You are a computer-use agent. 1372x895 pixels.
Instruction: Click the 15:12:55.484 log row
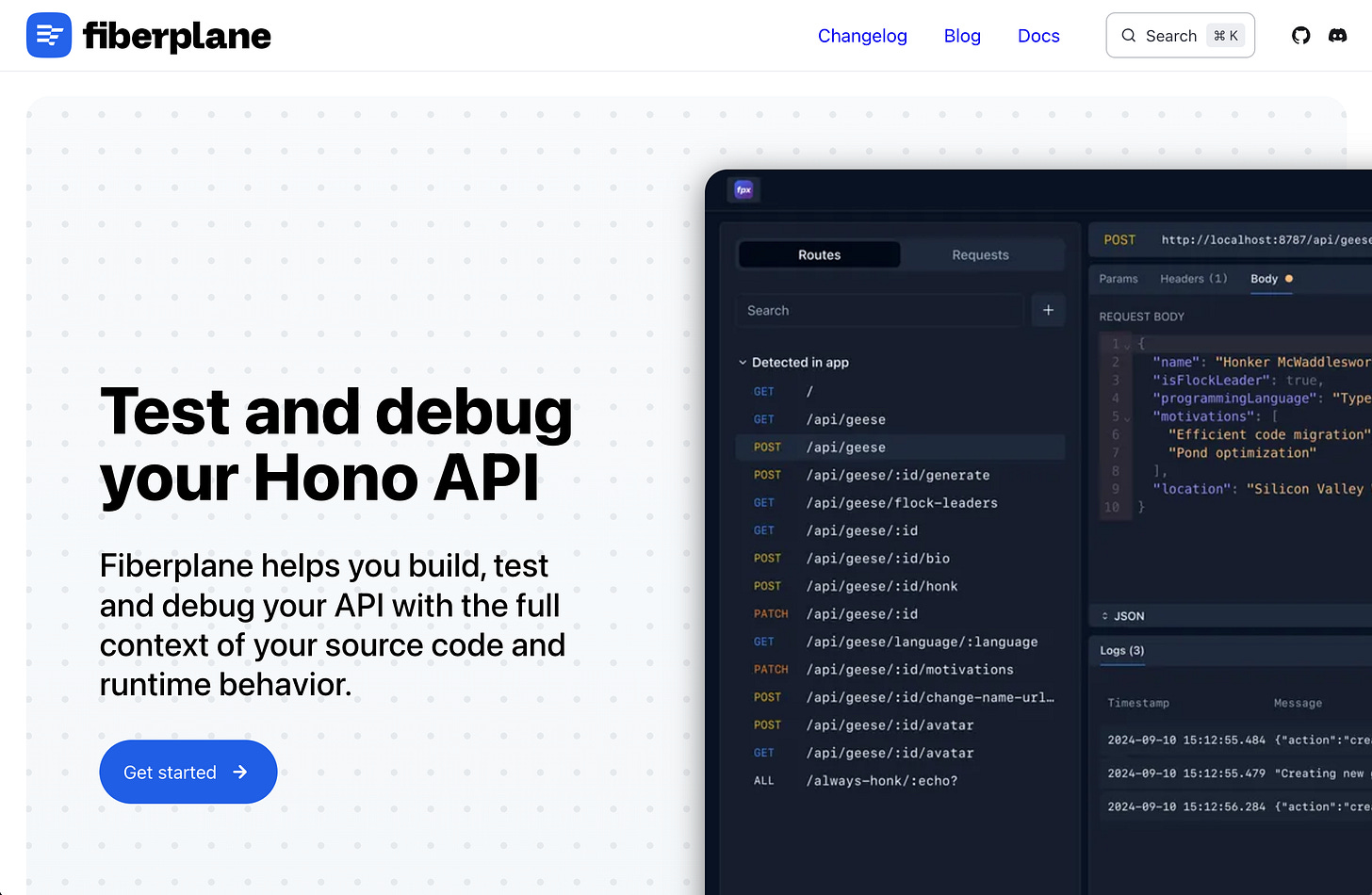[x=1236, y=740]
